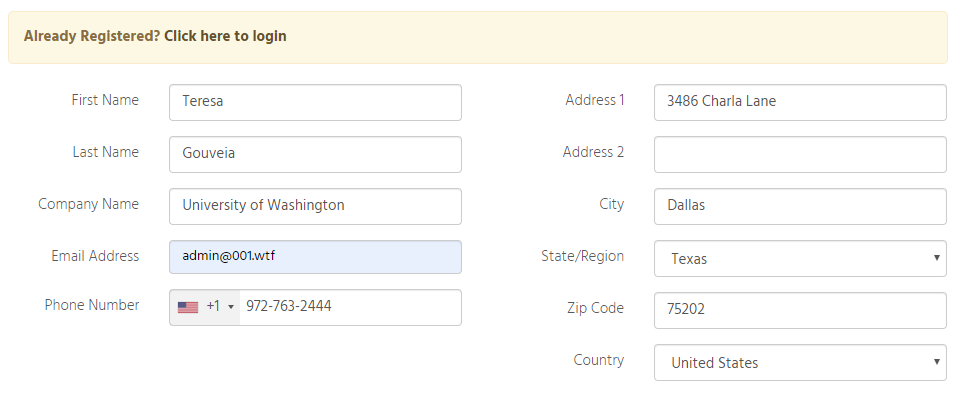Click the Email Address field
Viewport: 968px width, 407px height.
click(315, 257)
